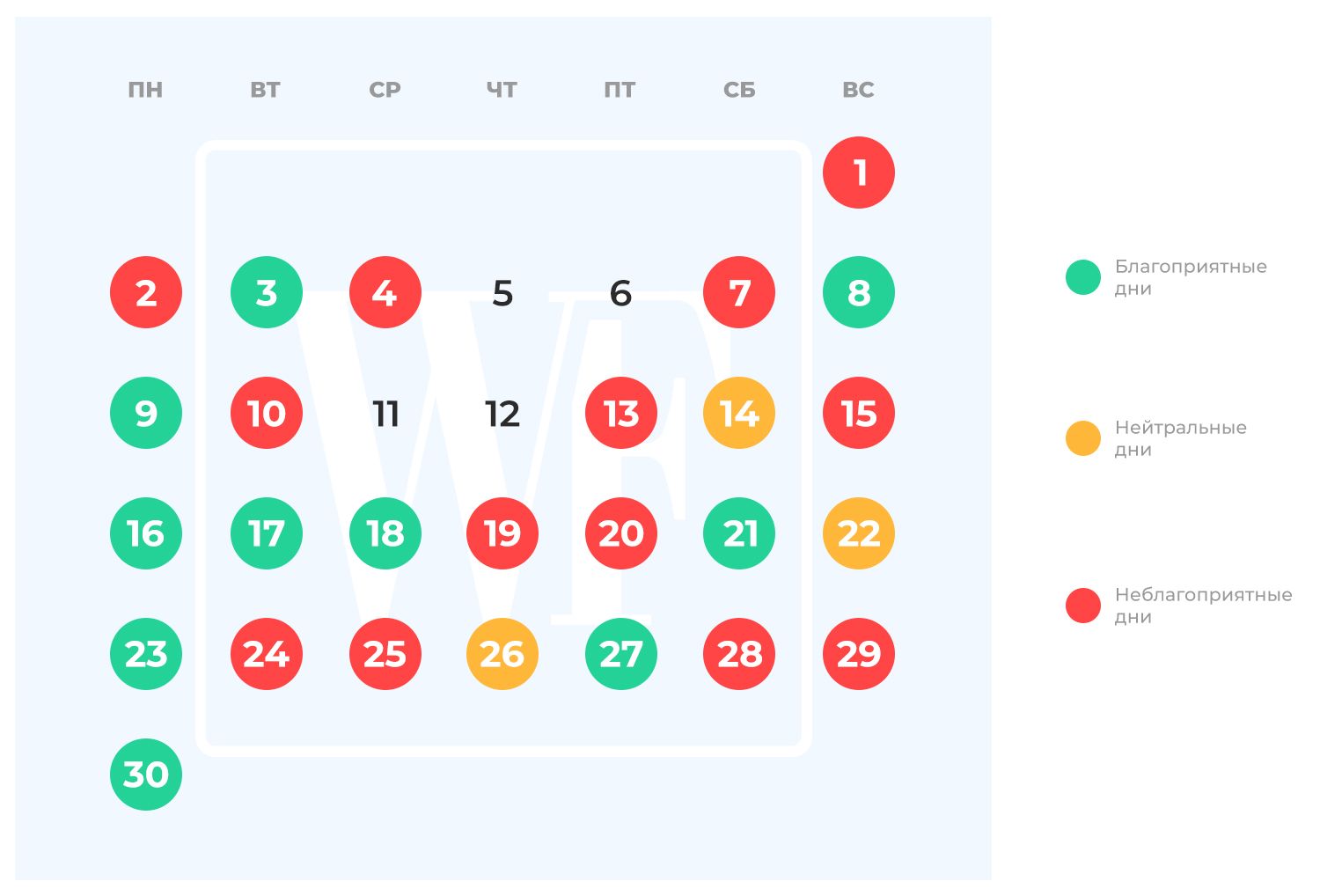Click the unmarked day 12
This screenshot has height=896, width=1320.
[502, 414]
